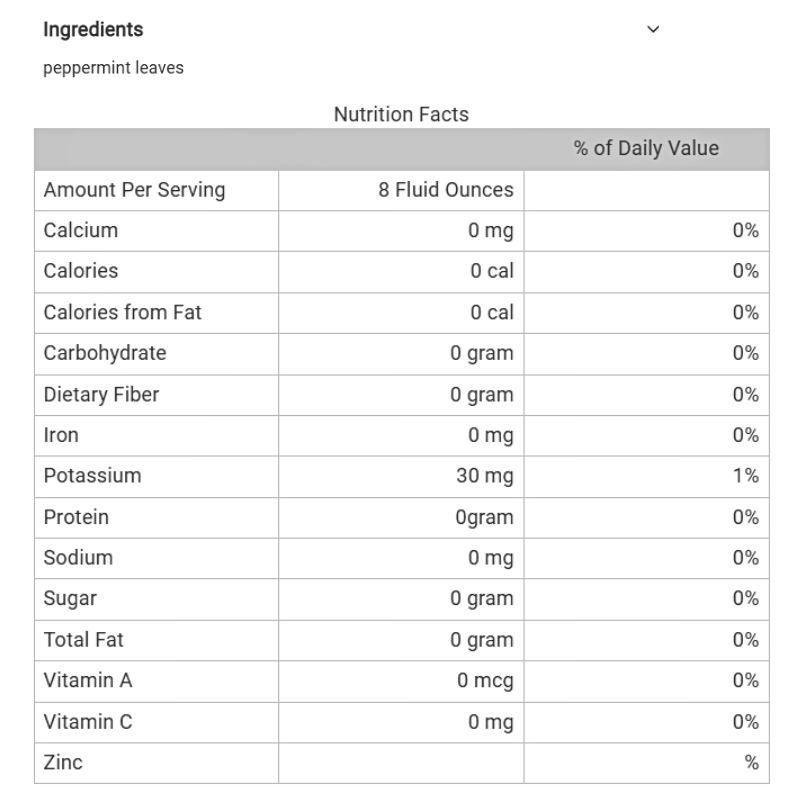The image size is (800, 800).
Task: Select the Sodium row label
Action: (x=78, y=558)
